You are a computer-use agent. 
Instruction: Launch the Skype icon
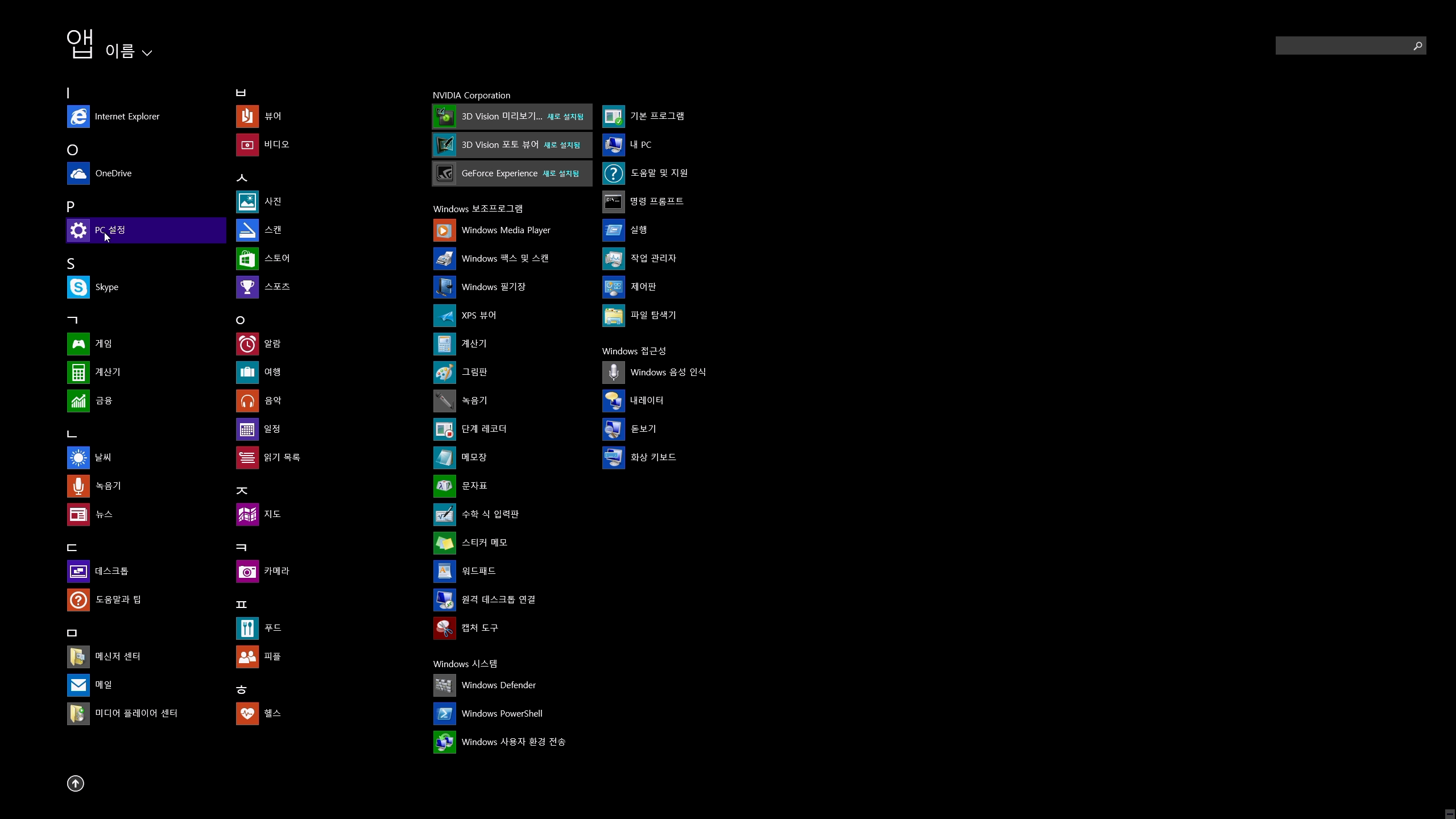(x=78, y=287)
